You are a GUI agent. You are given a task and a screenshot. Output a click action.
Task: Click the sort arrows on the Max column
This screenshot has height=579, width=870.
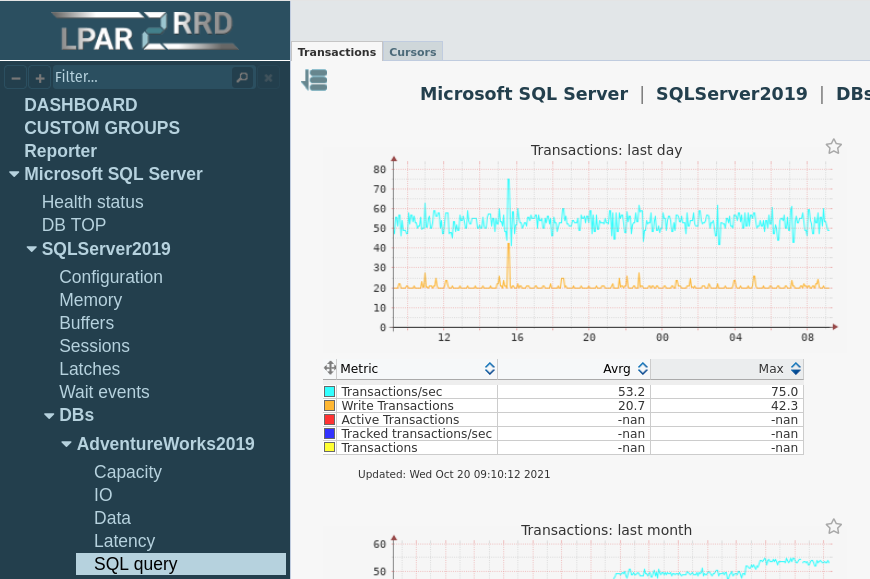(795, 368)
